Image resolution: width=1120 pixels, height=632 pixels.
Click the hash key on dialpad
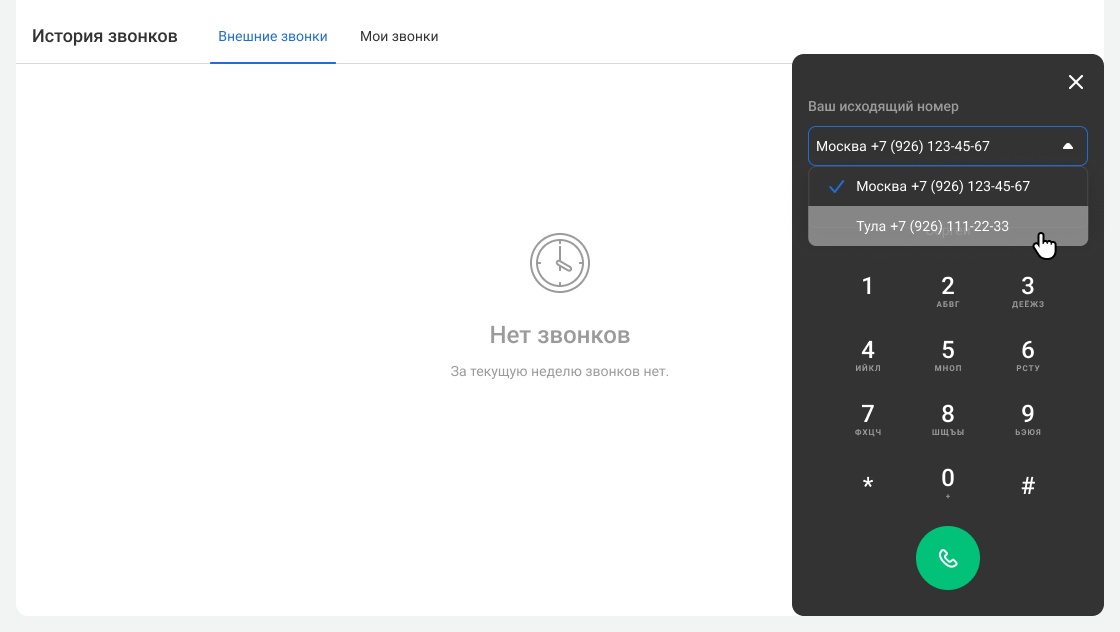pos(1027,486)
